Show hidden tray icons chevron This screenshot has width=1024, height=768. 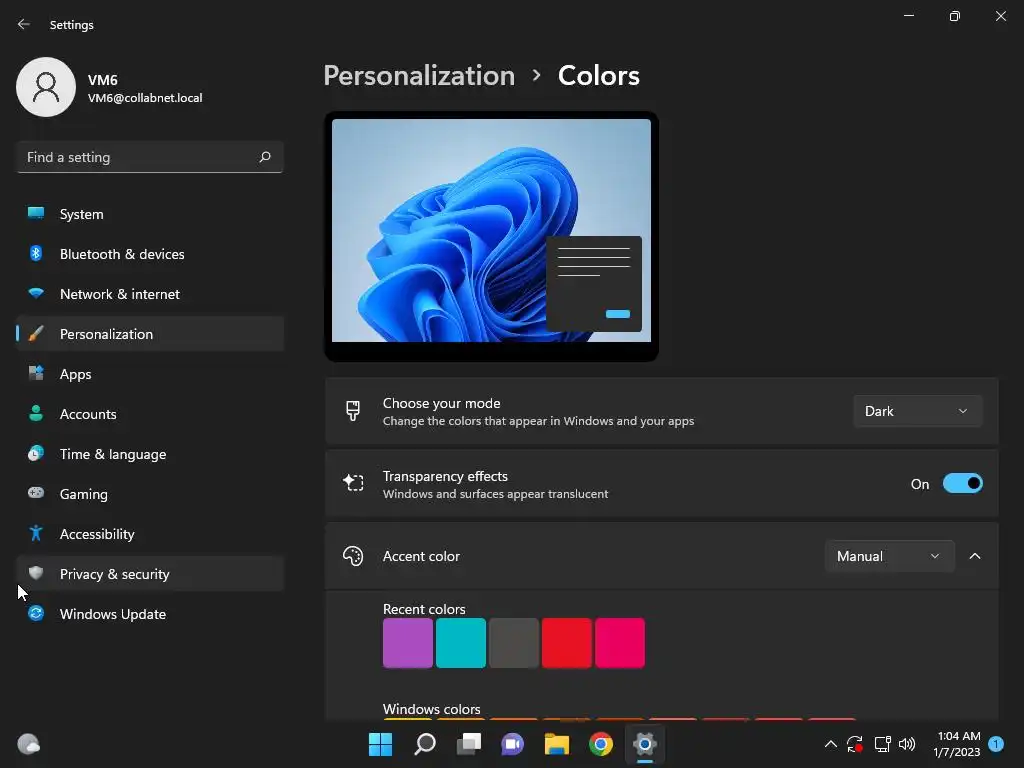pos(831,744)
